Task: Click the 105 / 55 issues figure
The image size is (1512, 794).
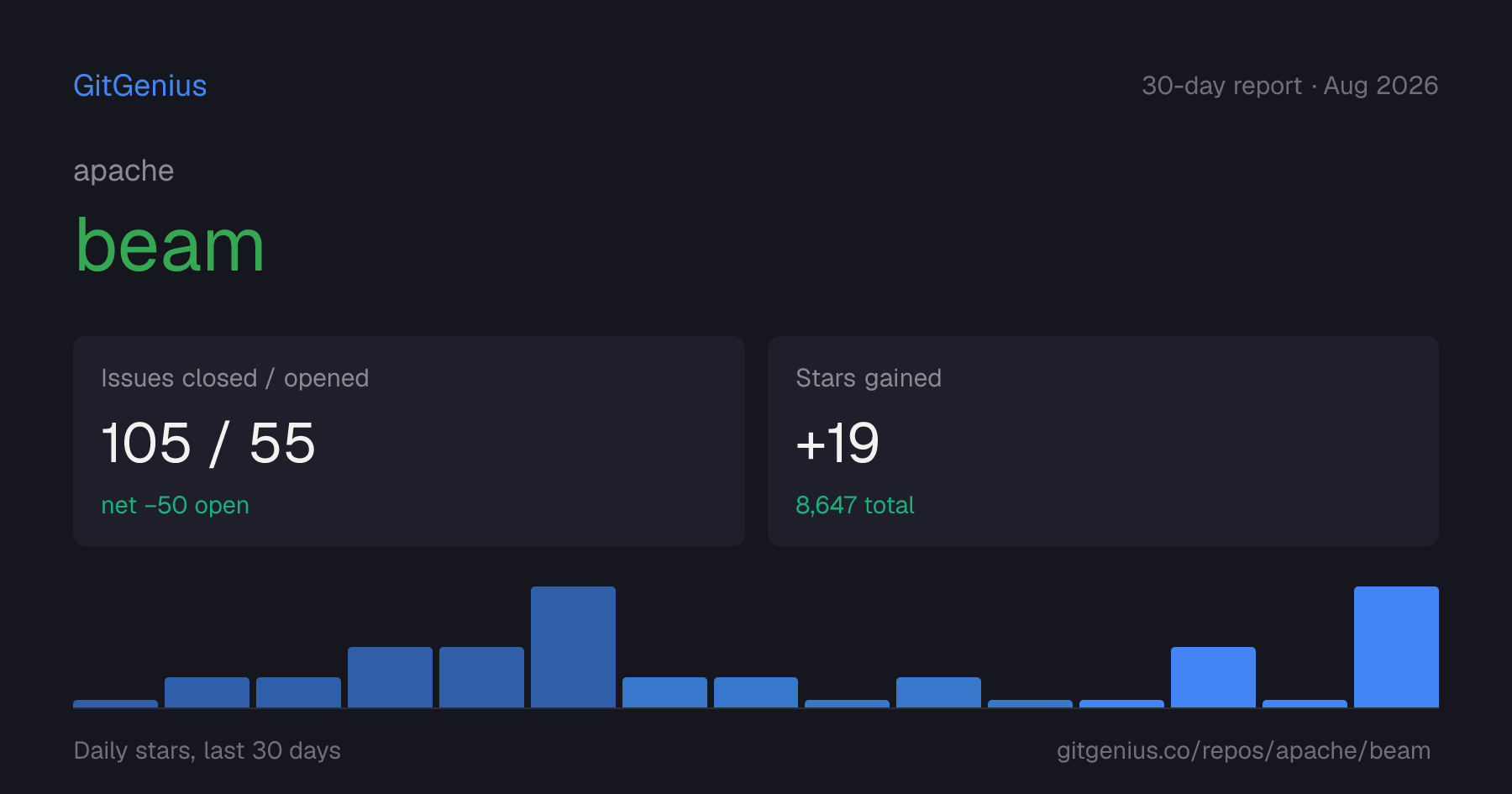Action: (x=208, y=443)
